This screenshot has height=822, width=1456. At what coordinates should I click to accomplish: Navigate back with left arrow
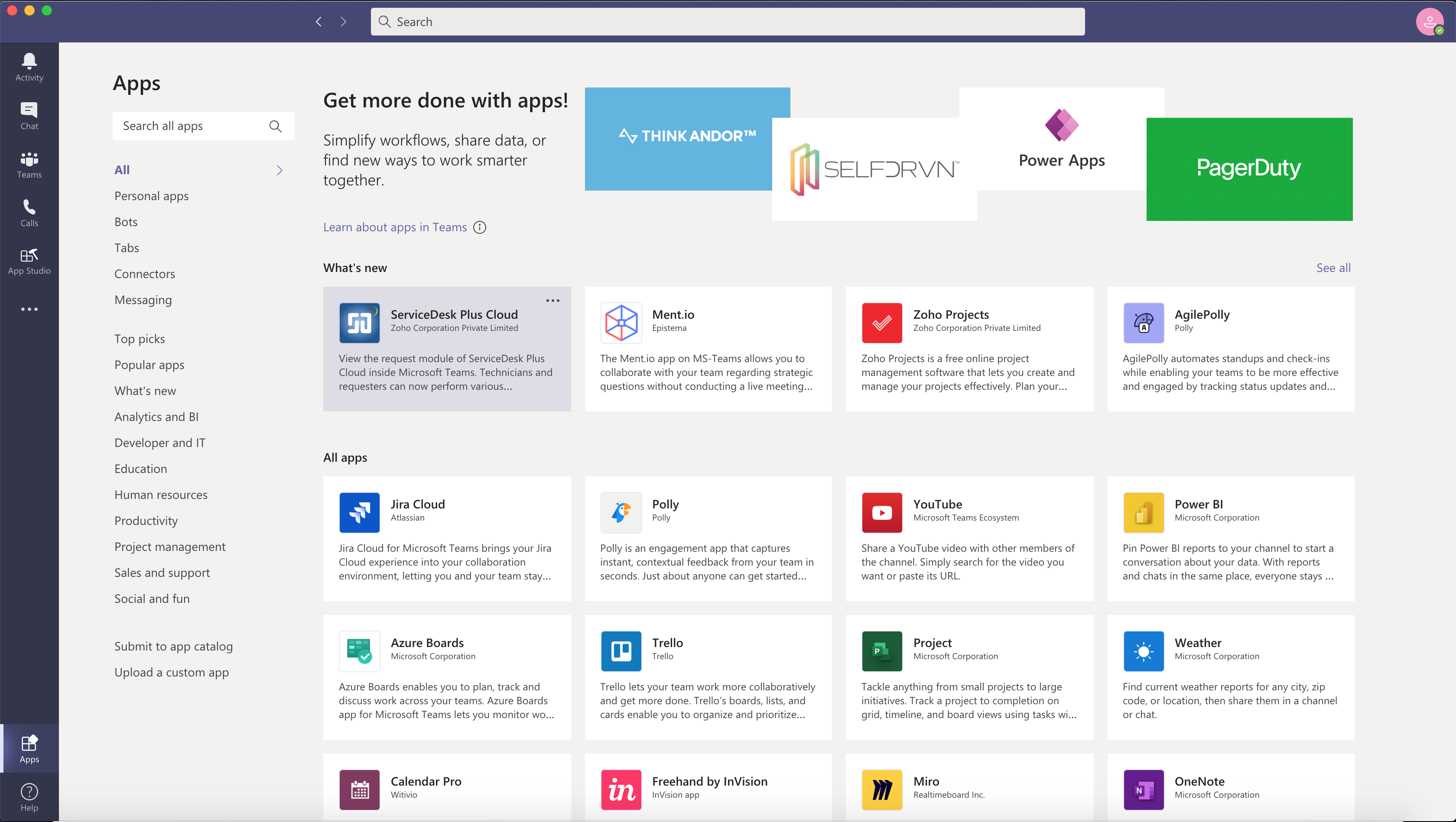319,22
